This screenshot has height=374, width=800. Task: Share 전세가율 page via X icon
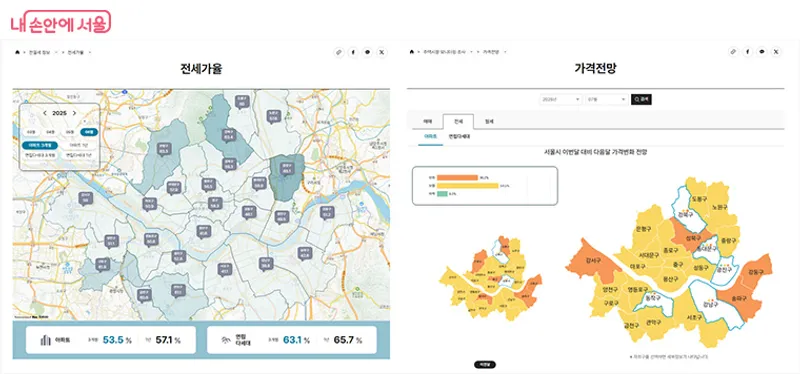click(382, 52)
